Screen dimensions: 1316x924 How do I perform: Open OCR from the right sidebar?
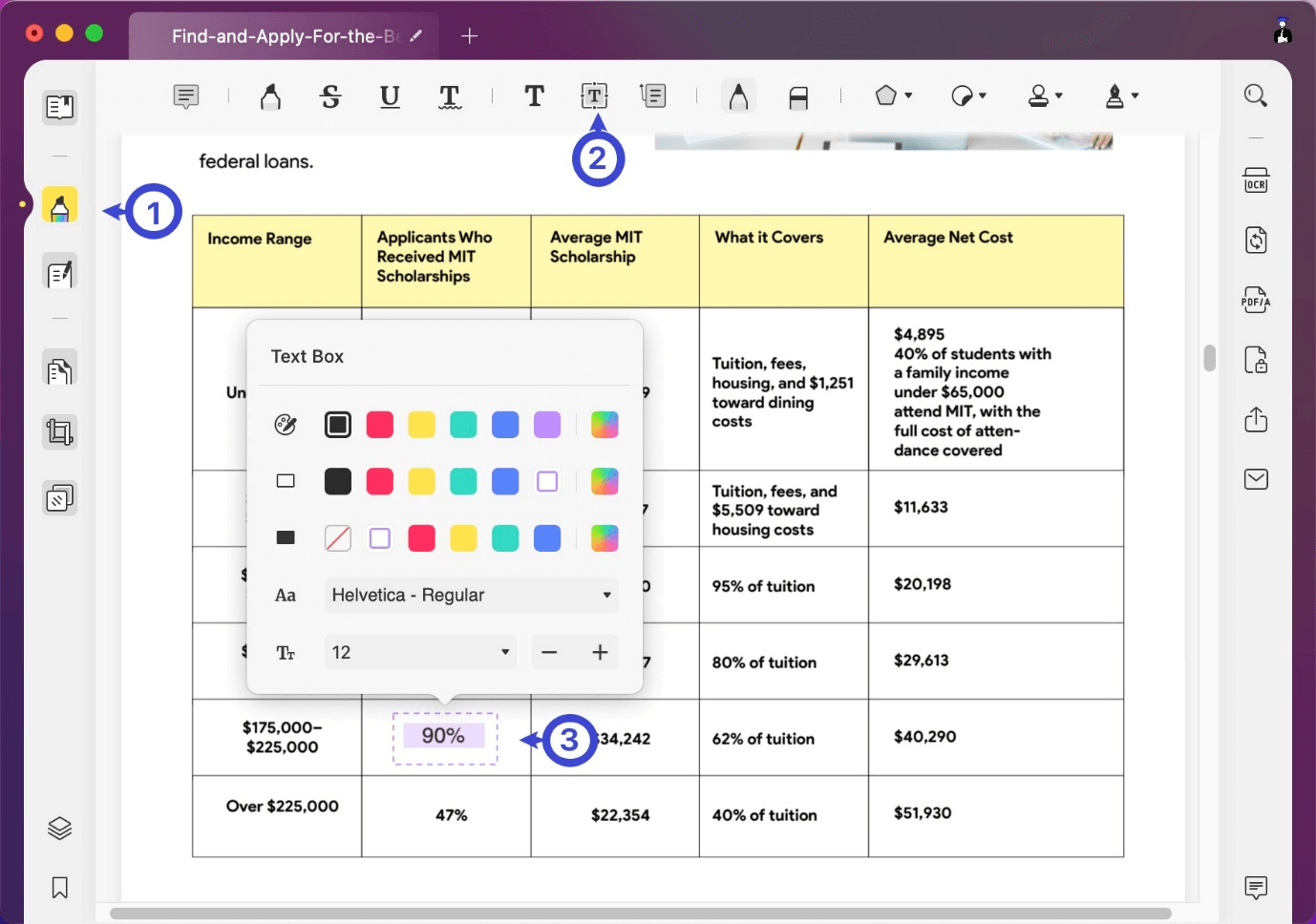click(x=1256, y=179)
